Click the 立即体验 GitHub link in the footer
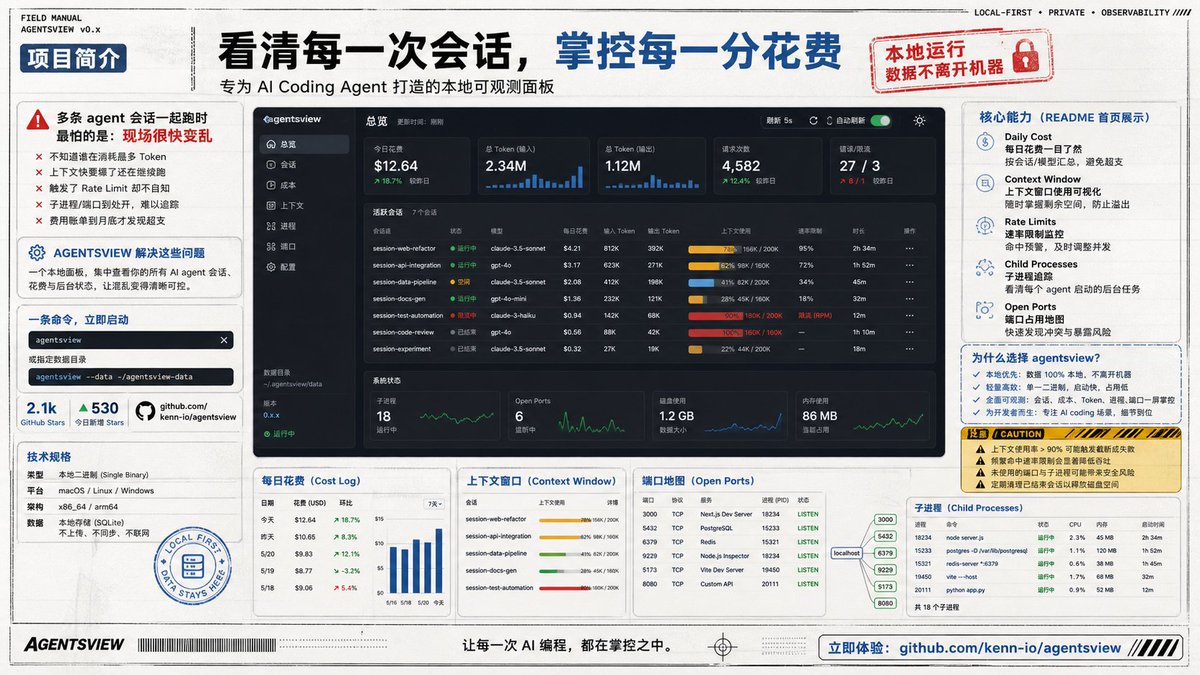 tap(1003, 648)
